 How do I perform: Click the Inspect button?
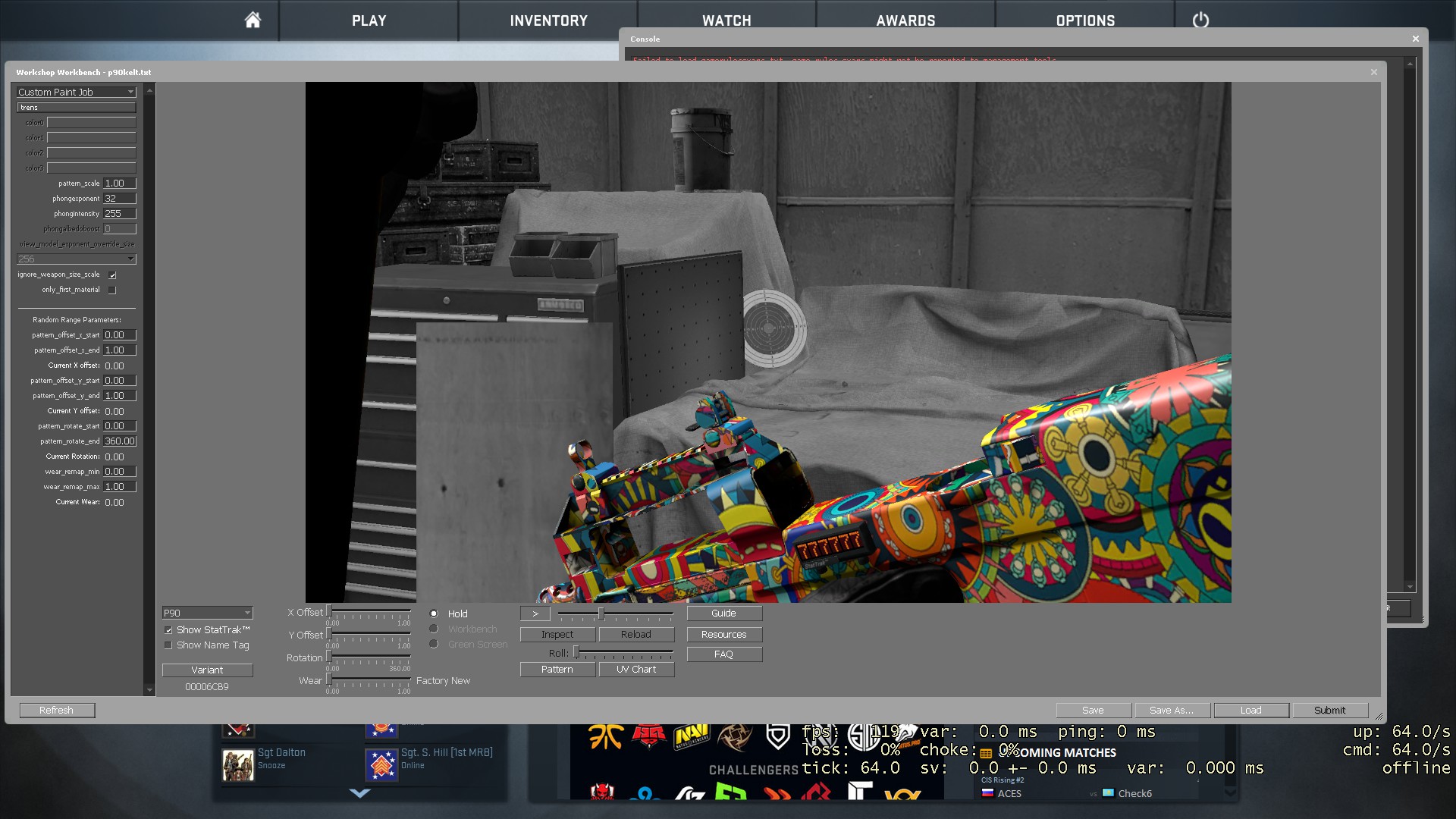click(x=557, y=635)
